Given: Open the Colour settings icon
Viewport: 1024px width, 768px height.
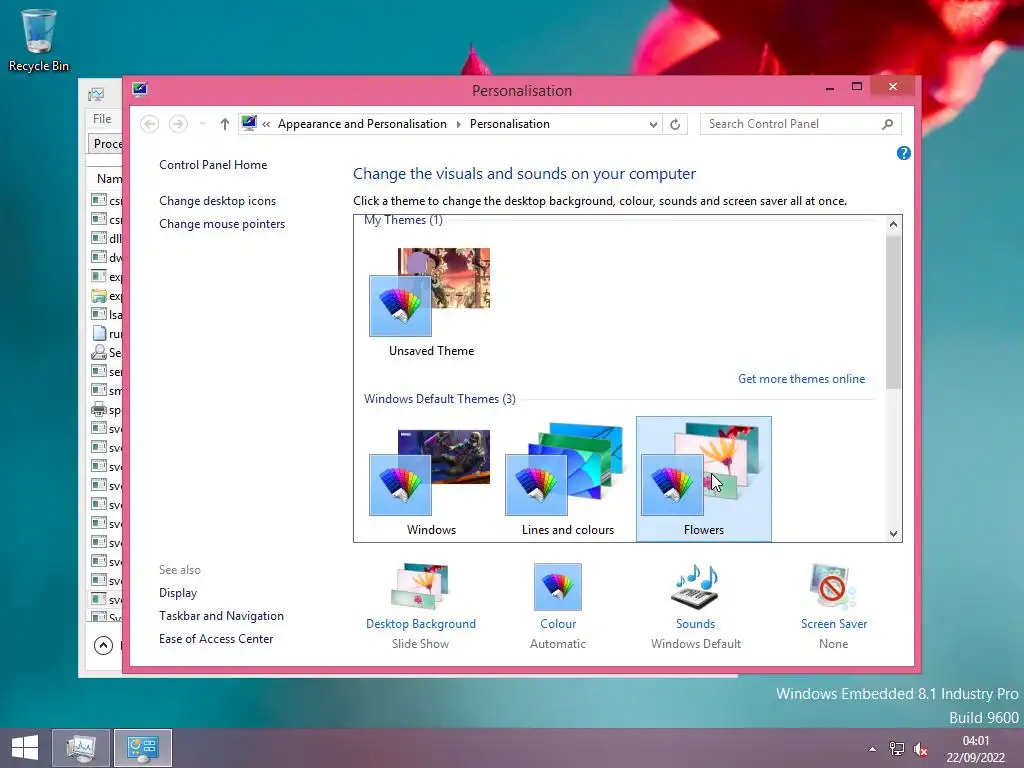Looking at the screenshot, I should click(x=557, y=586).
